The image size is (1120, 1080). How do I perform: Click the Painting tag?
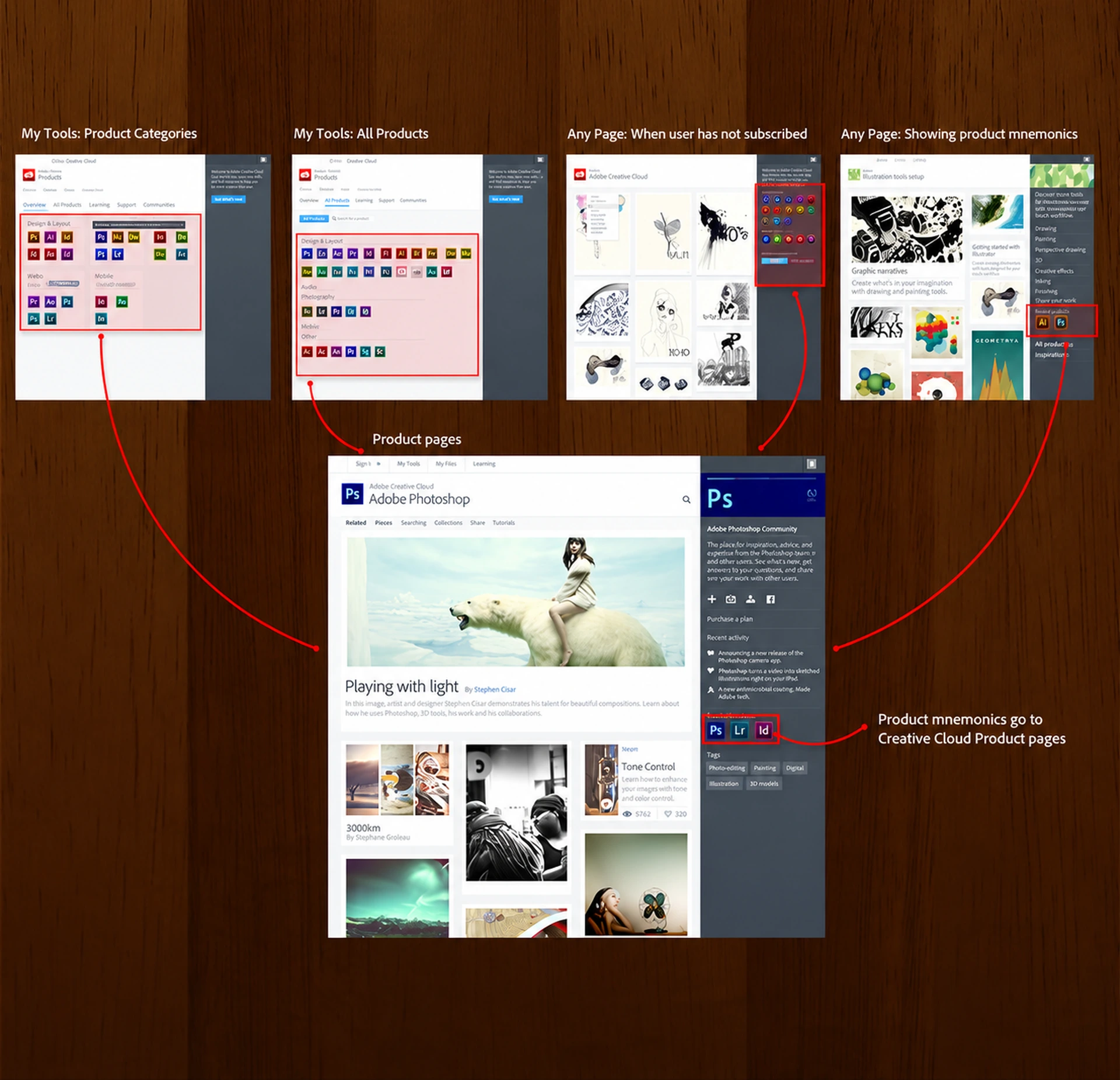coord(765,768)
